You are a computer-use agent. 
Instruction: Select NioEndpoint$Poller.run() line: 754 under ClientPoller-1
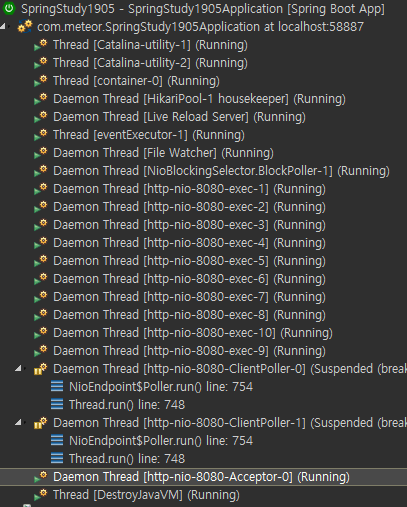161,441
